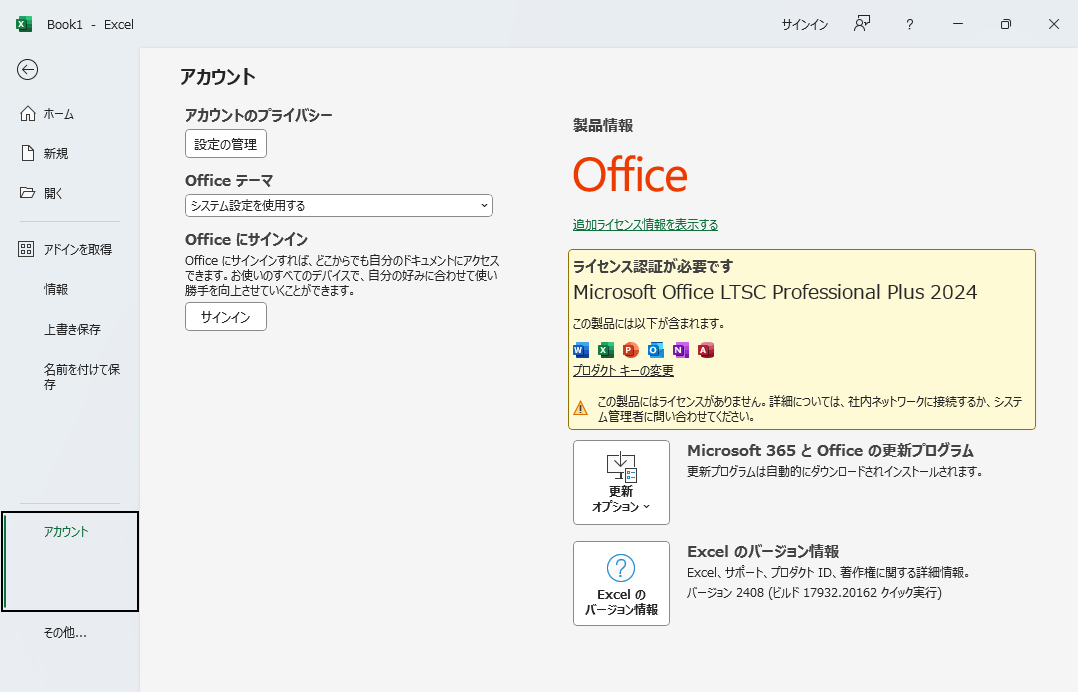Restore down the Excel window

(1006, 24)
